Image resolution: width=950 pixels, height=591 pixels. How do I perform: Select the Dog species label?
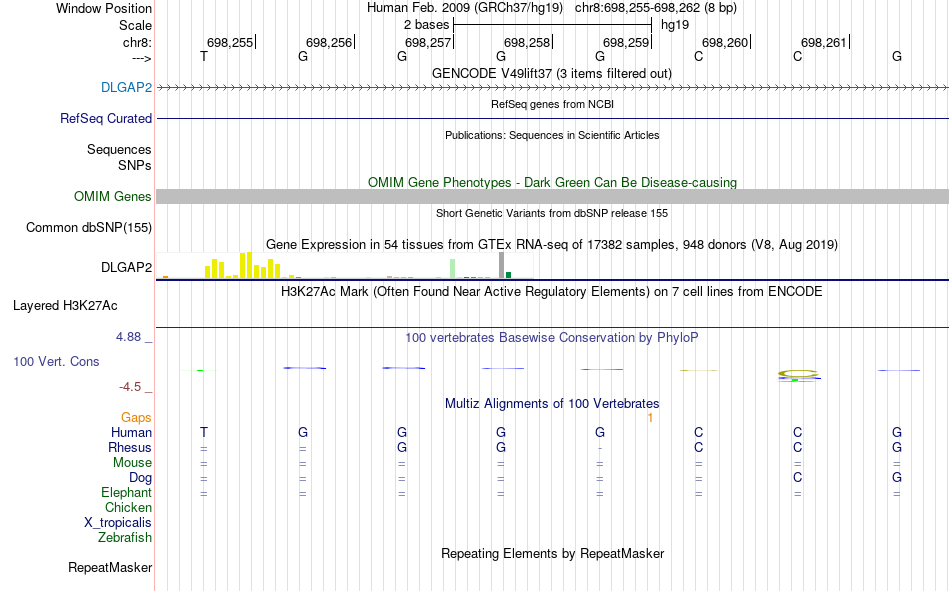[x=140, y=478]
